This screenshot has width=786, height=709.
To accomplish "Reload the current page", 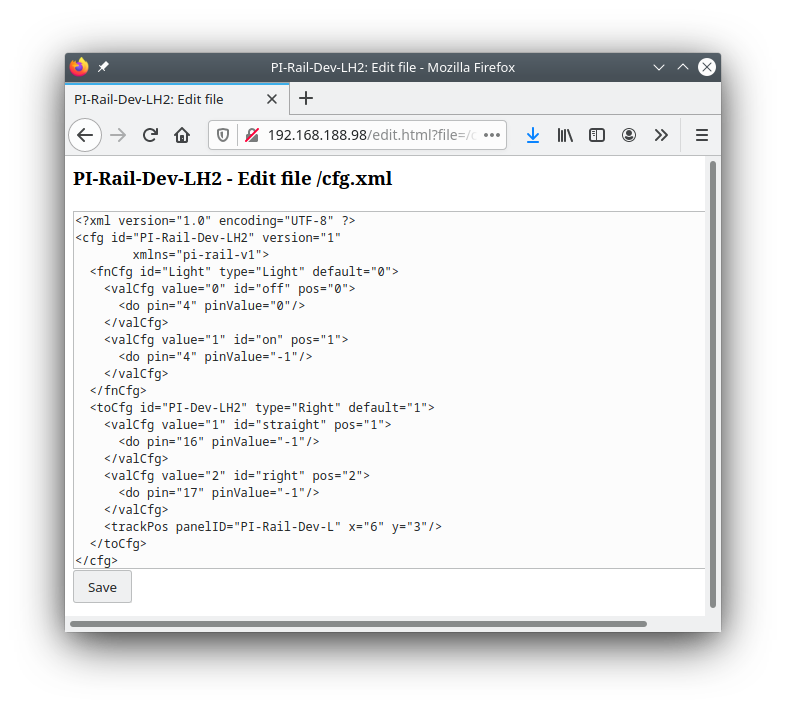I will [x=150, y=135].
